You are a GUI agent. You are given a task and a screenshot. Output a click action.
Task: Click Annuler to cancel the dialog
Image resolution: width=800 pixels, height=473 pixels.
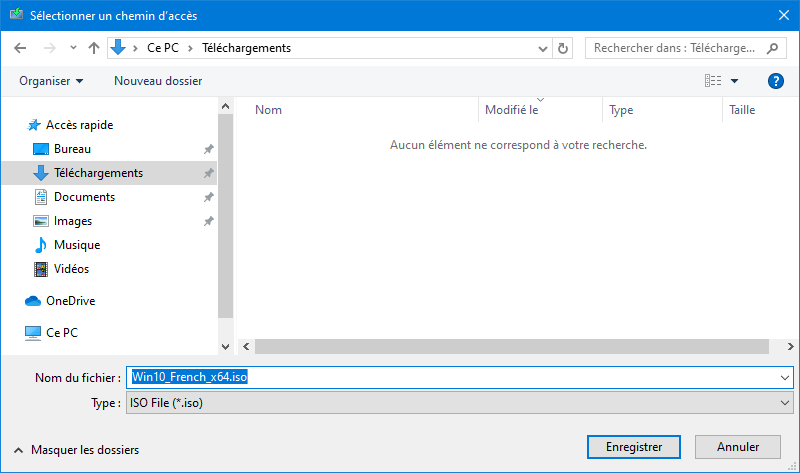click(738, 447)
